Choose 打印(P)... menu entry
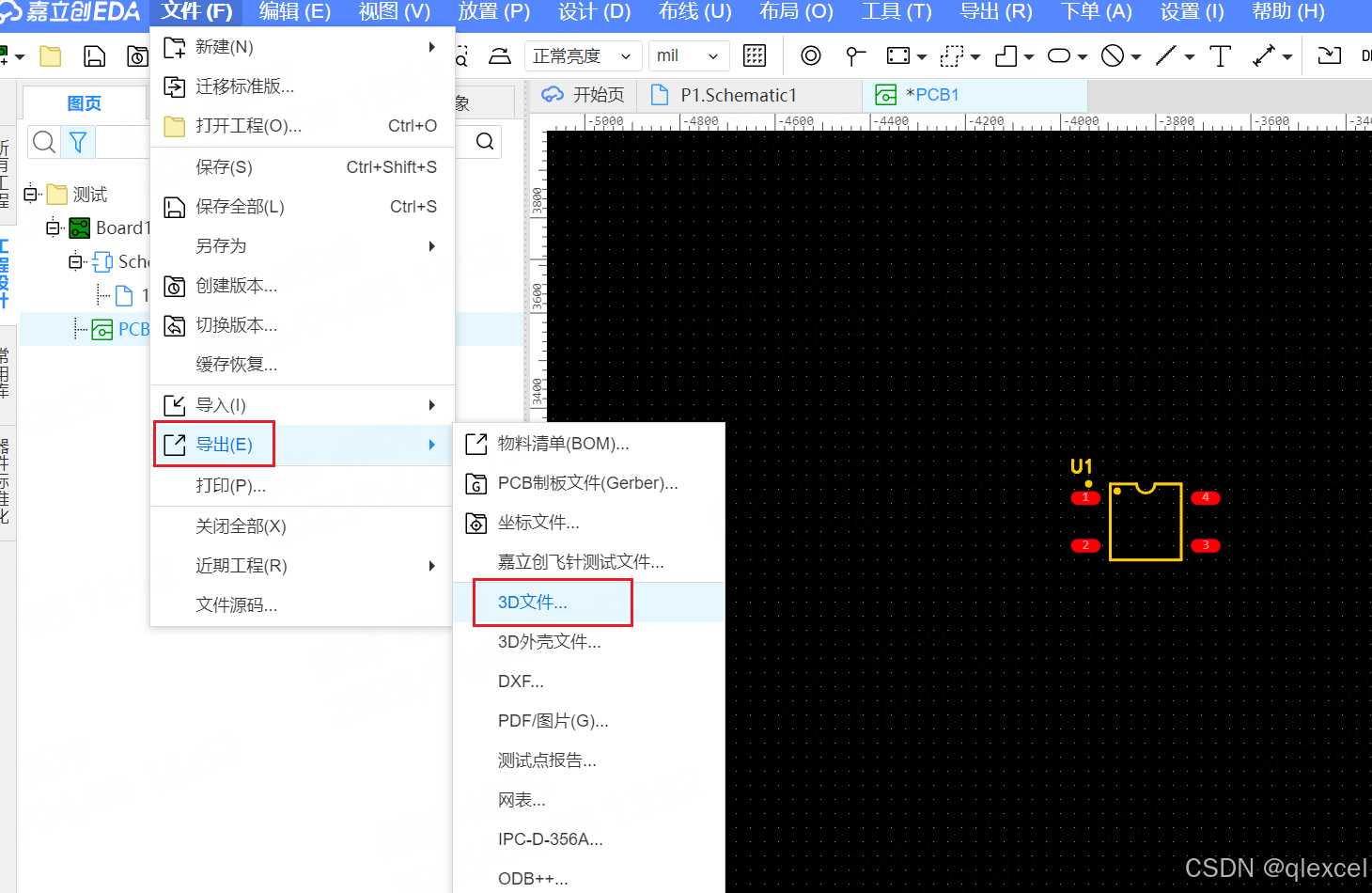 pos(303,486)
